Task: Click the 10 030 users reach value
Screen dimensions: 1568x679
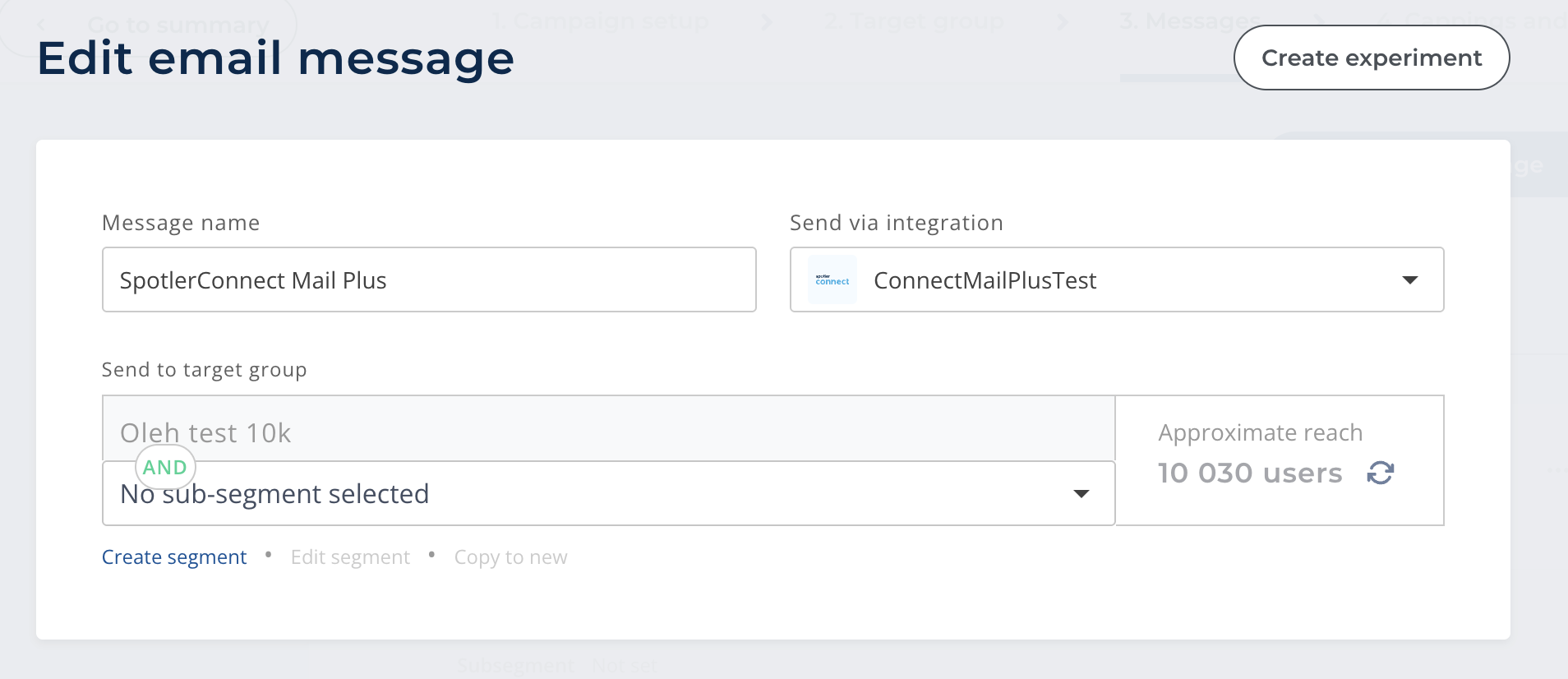Action: pos(1250,473)
